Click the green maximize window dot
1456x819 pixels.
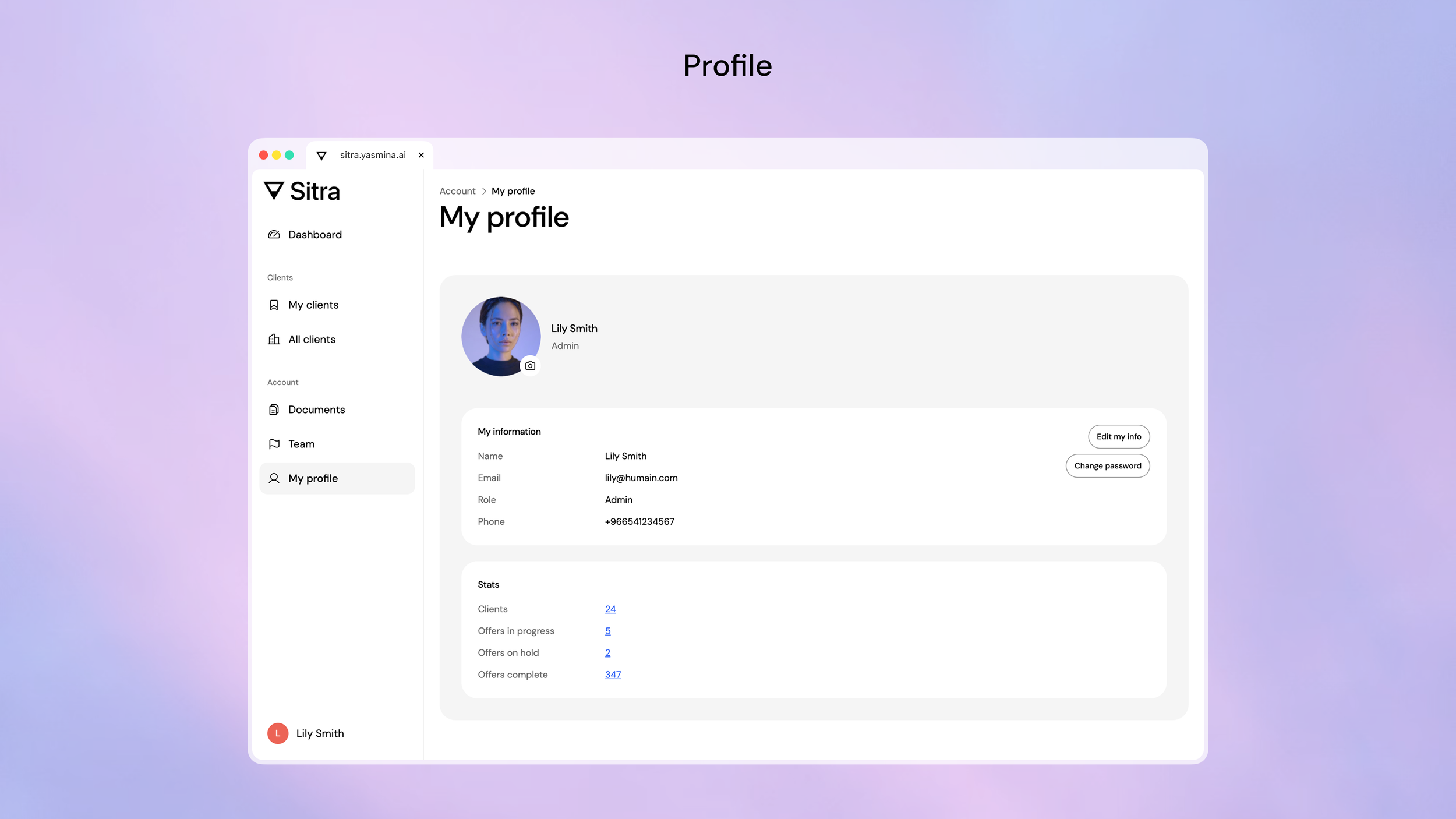(x=289, y=155)
